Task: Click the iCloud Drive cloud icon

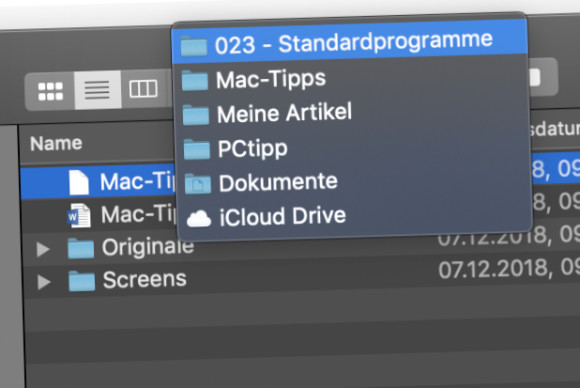Action: click(x=199, y=218)
